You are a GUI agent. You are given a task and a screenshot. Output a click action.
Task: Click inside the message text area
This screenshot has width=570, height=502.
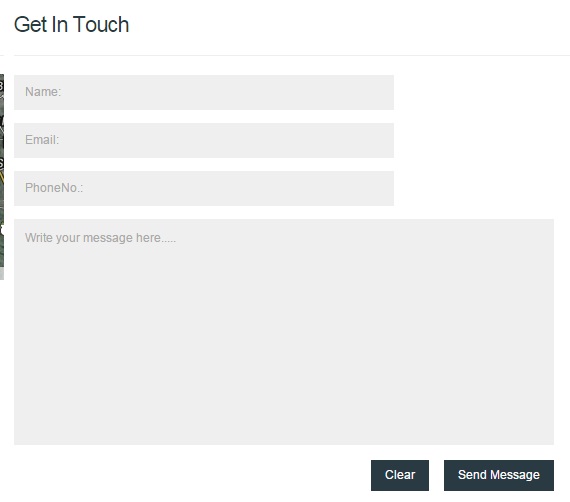284,332
